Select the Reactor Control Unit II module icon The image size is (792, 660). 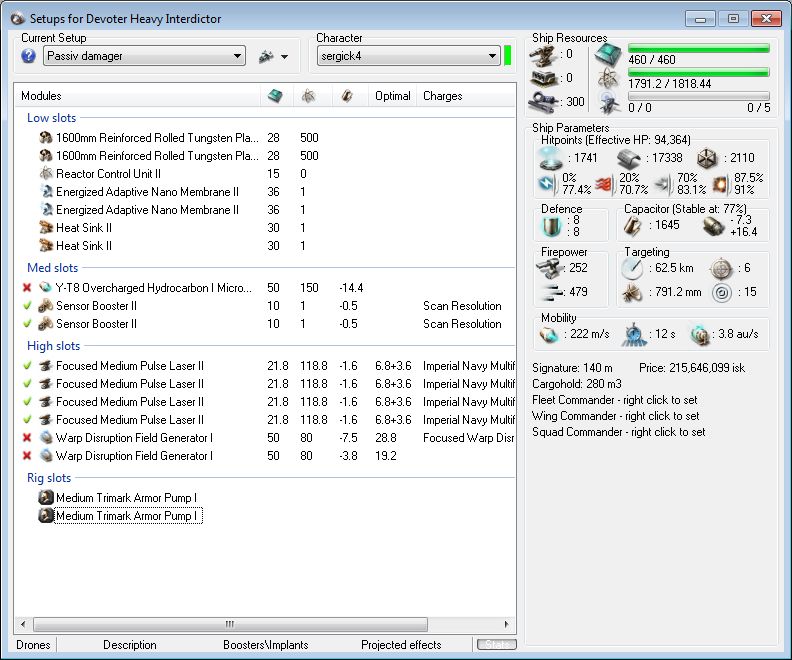coord(46,174)
